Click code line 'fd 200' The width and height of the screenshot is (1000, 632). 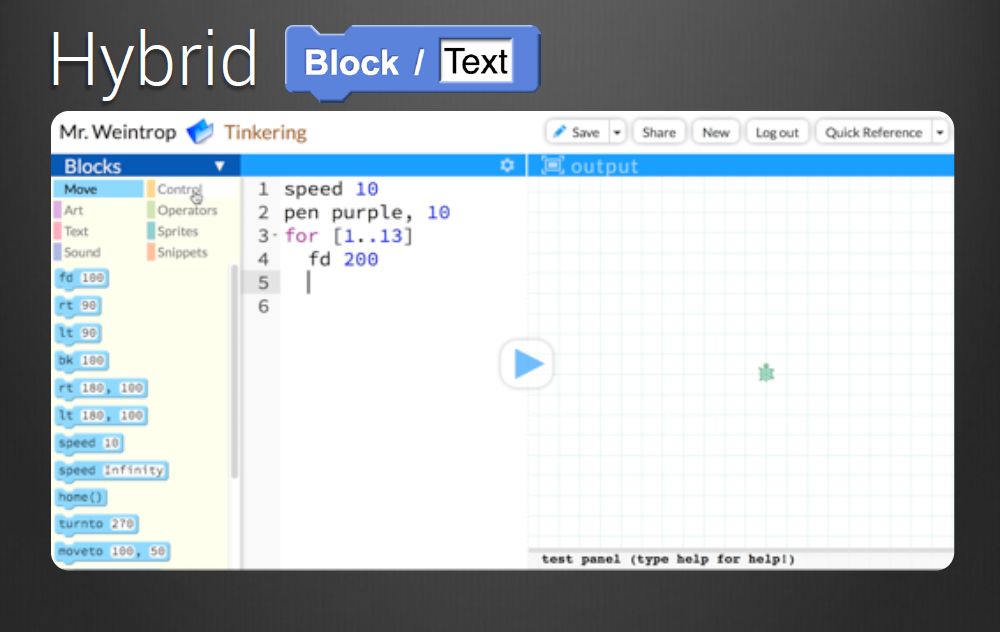pyautogui.click(x=343, y=260)
